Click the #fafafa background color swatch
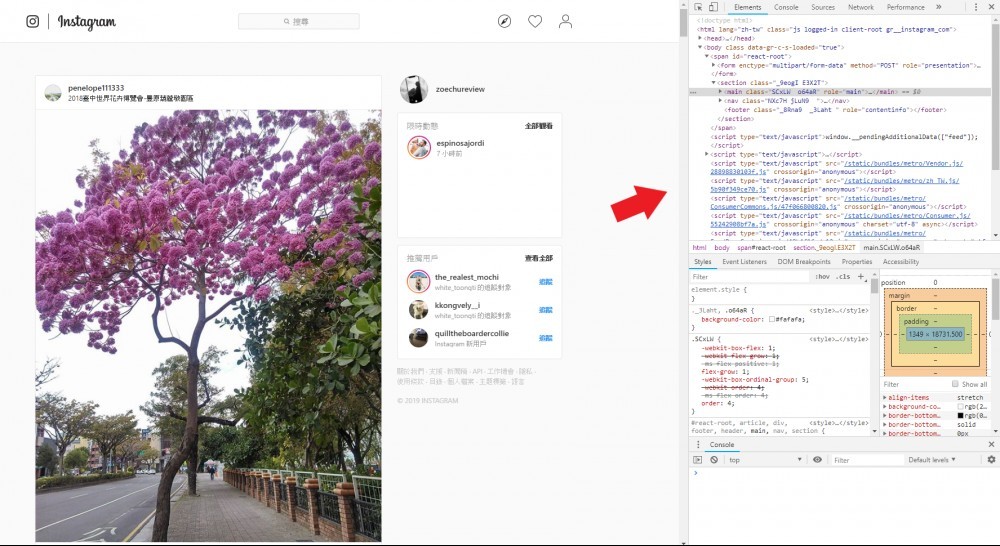The height and width of the screenshot is (546, 1000). click(772, 319)
